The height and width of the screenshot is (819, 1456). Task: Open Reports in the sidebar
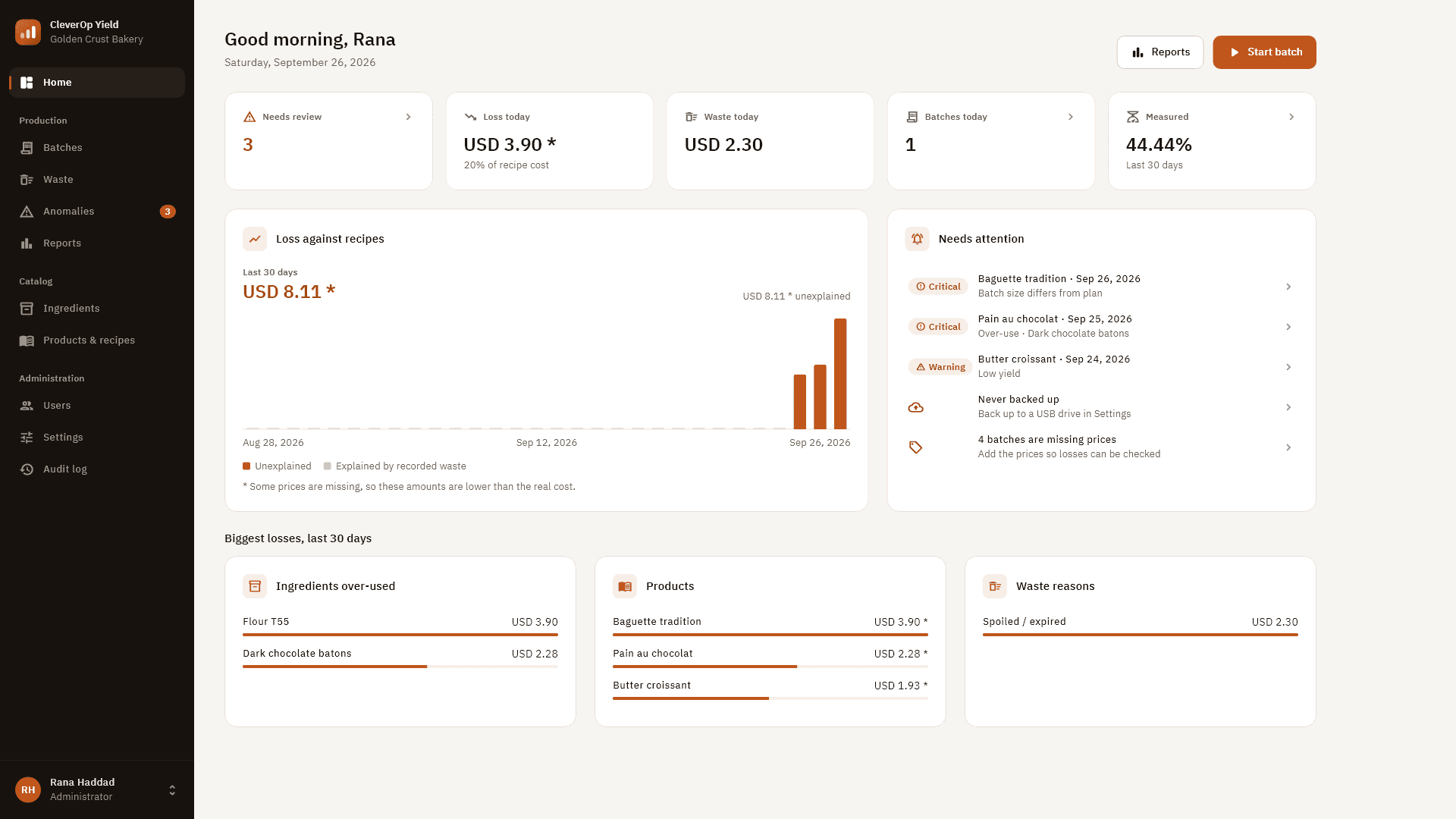tap(97, 243)
